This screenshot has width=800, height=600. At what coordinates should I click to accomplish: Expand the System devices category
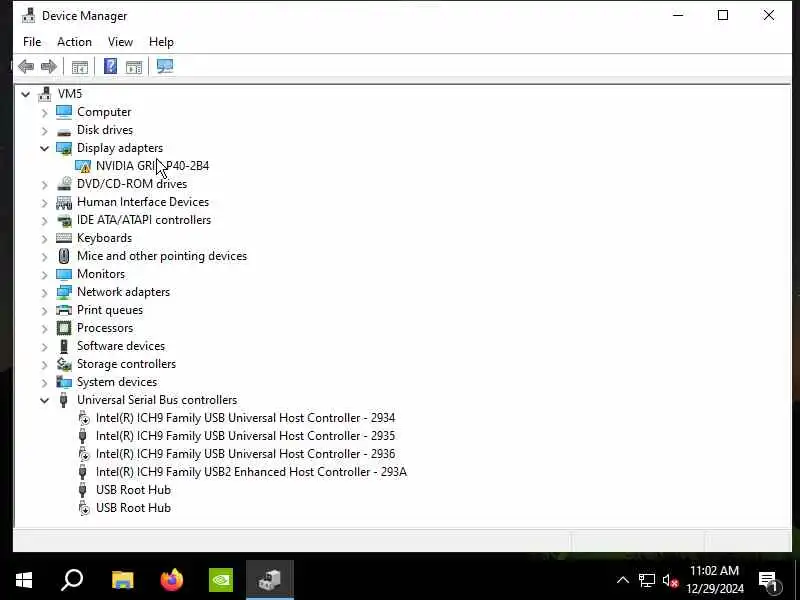point(44,383)
